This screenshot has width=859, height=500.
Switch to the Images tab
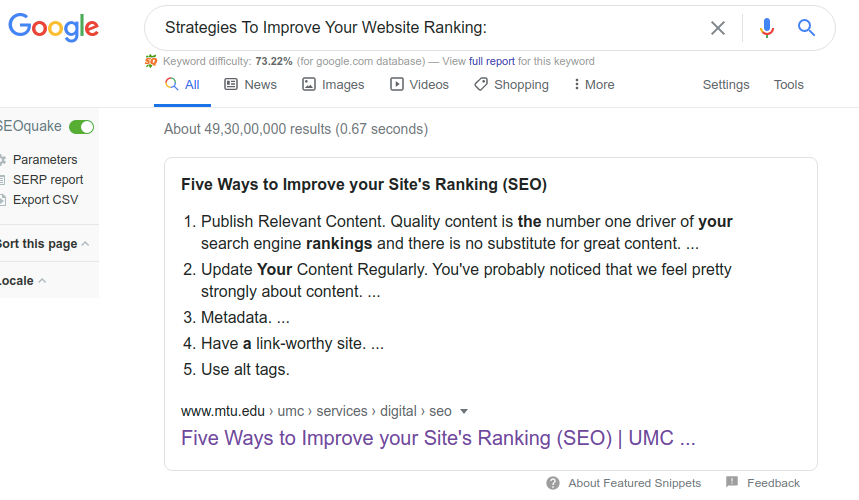[x=333, y=85]
